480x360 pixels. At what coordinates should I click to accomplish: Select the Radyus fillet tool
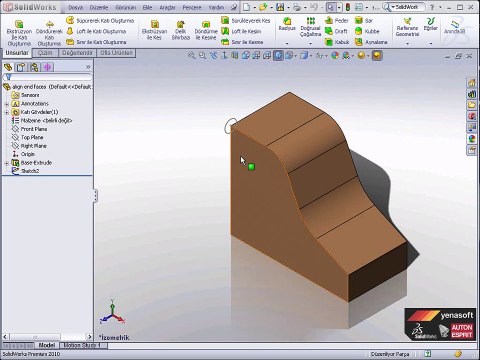coord(287,24)
